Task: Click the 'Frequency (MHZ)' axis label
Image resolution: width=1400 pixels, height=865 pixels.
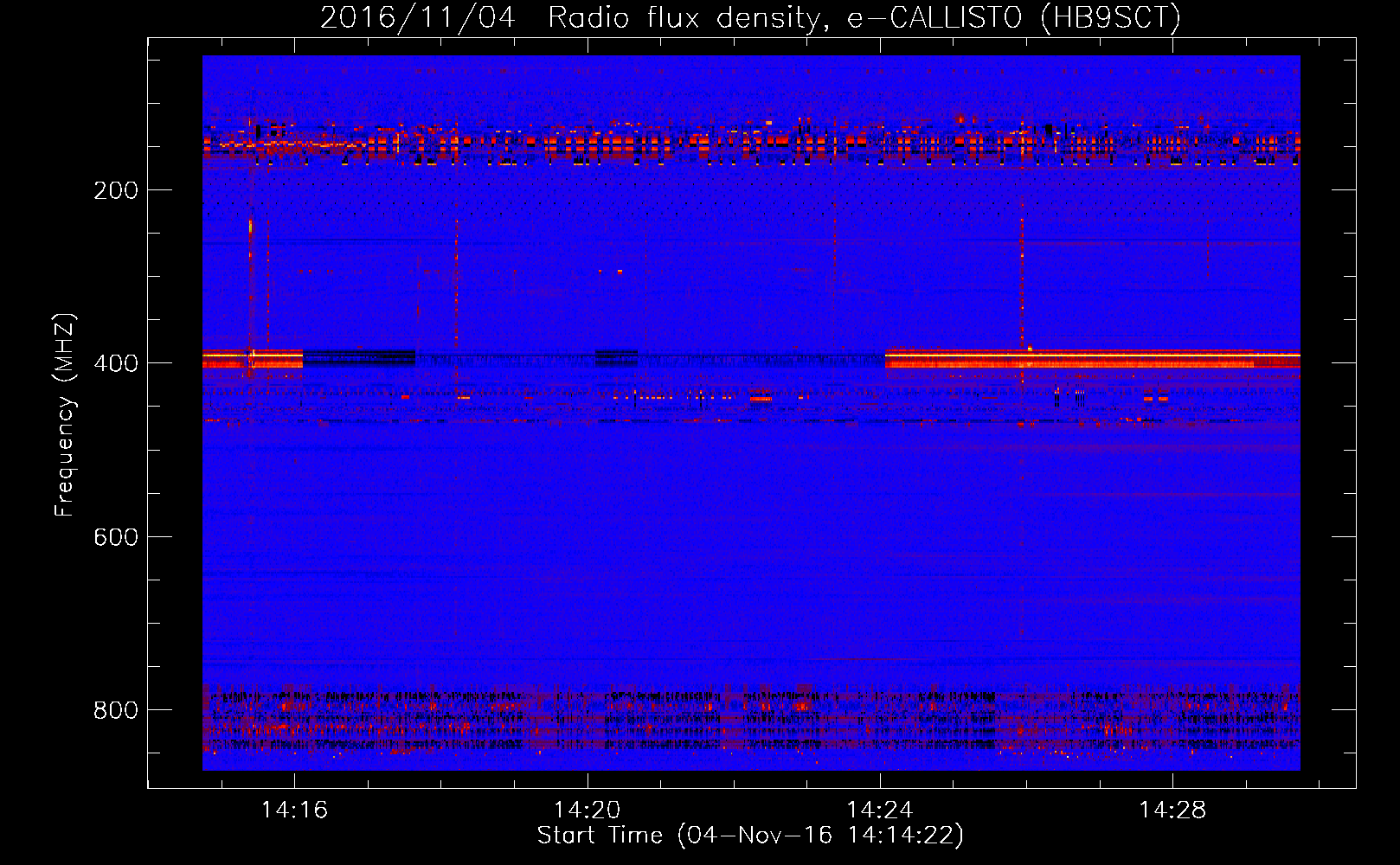Action: (x=65, y=414)
